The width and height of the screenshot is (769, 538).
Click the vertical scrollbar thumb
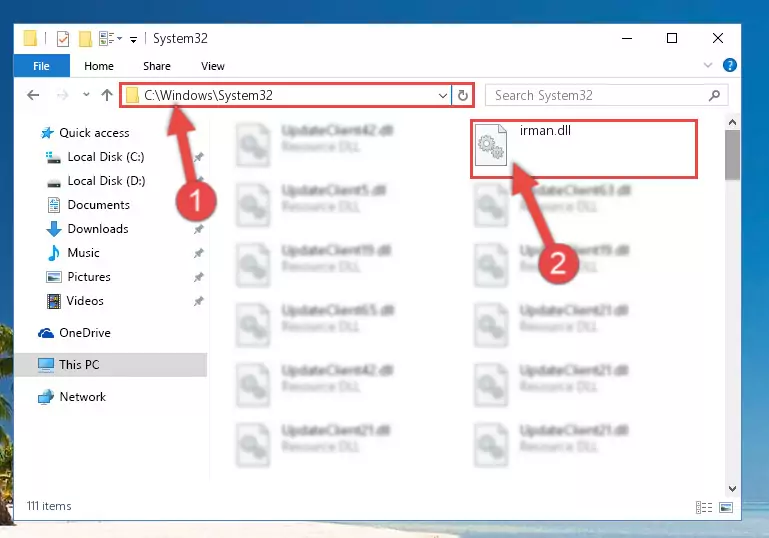coord(732,155)
